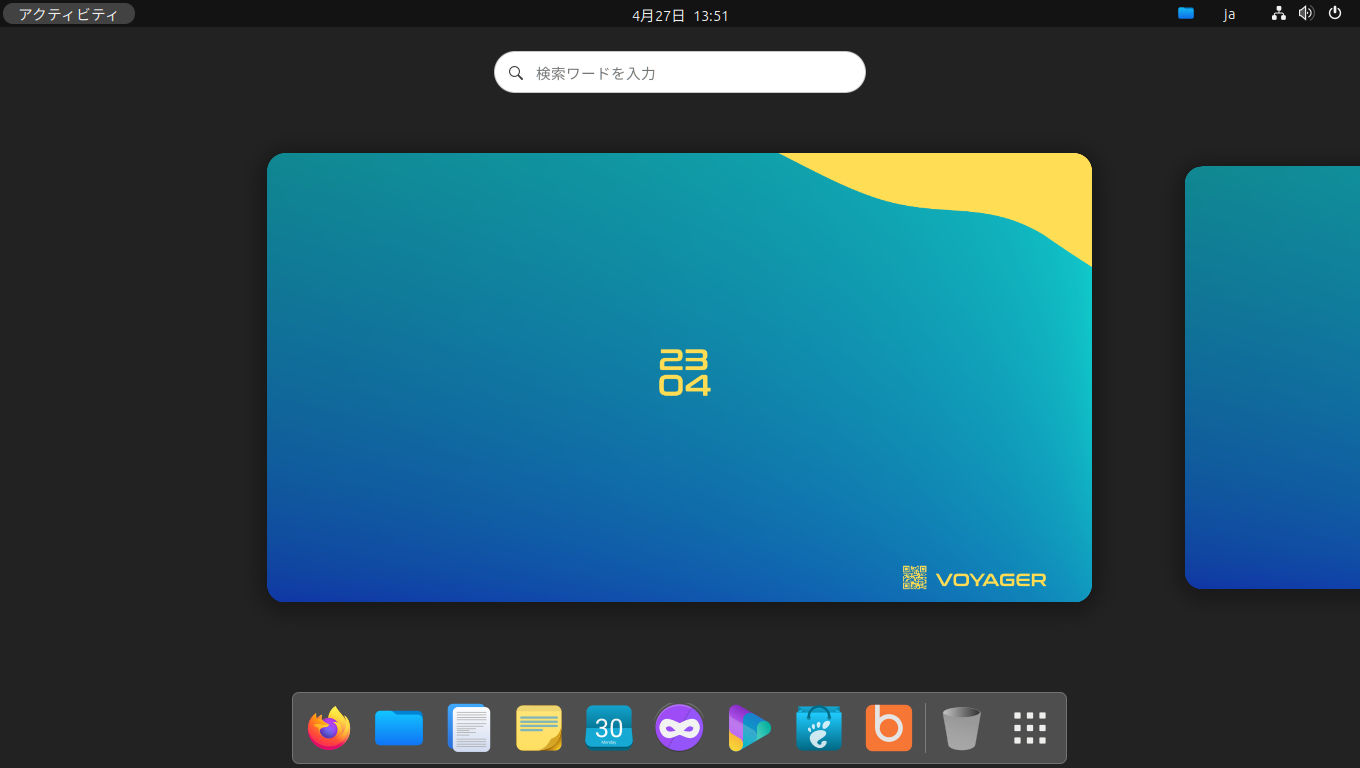Open the blue Files folder in dock
Screen dimensions: 1360x768
point(399,728)
